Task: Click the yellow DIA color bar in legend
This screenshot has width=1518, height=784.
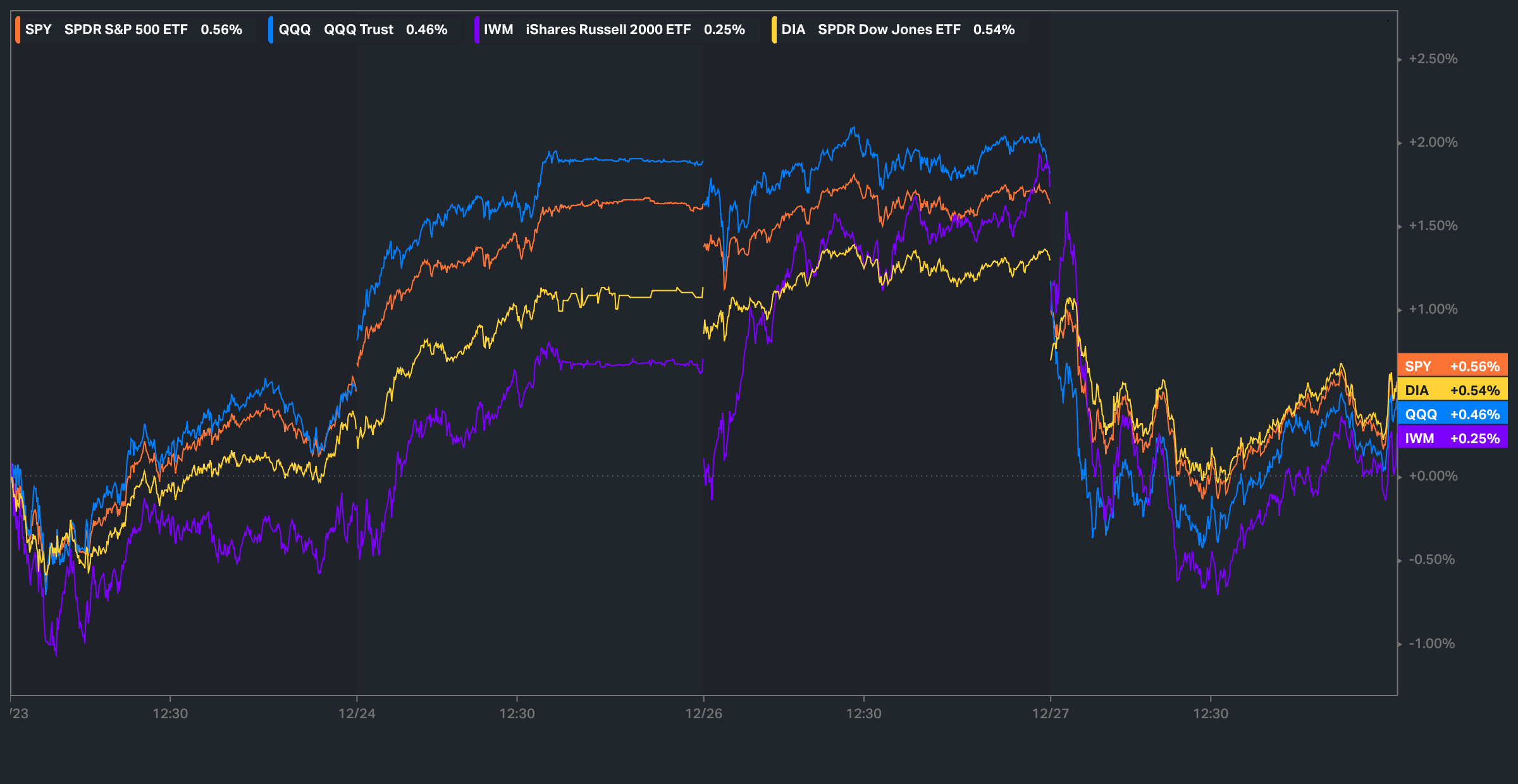Action: (x=774, y=30)
